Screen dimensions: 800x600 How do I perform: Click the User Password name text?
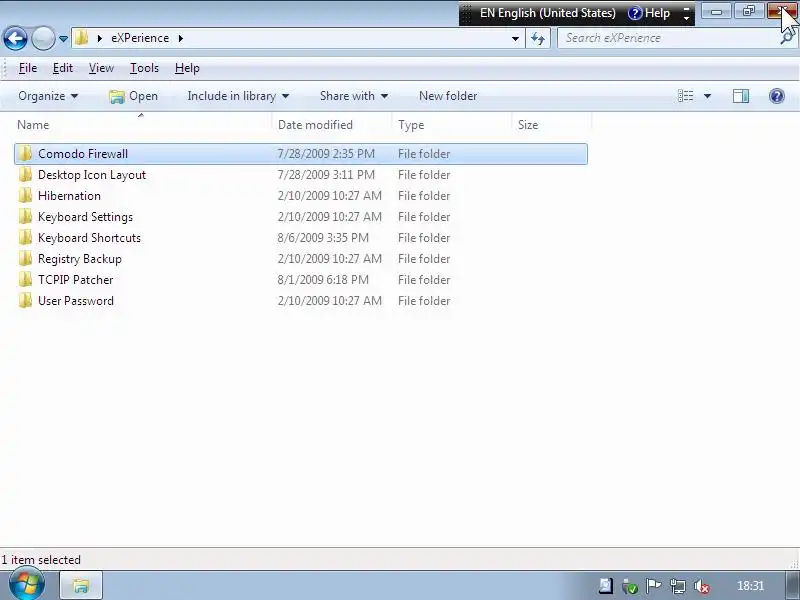(x=76, y=301)
